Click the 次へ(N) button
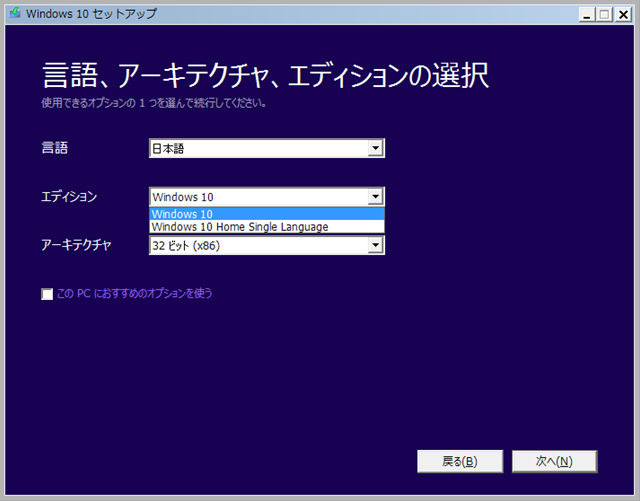The height and width of the screenshot is (501, 640). (x=555, y=461)
